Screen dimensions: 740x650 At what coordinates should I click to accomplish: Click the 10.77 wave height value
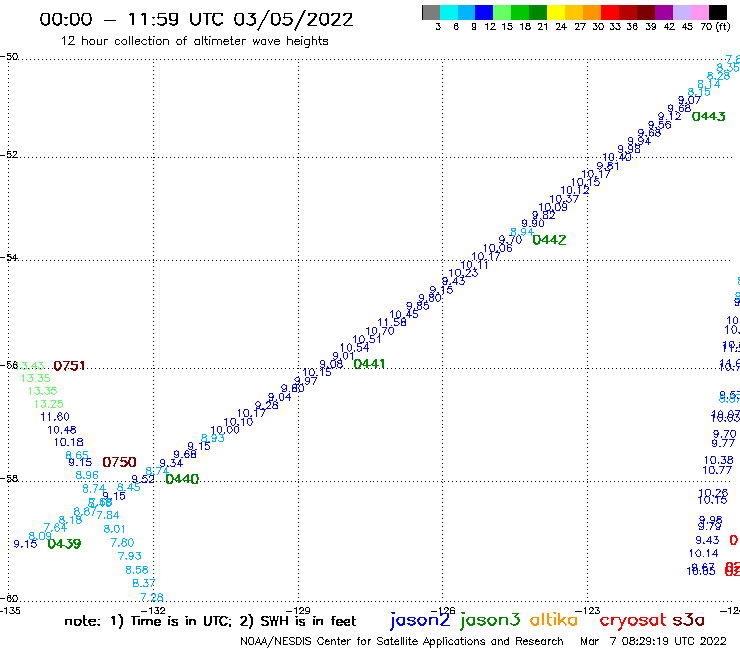pyautogui.click(x=717, y=470)
